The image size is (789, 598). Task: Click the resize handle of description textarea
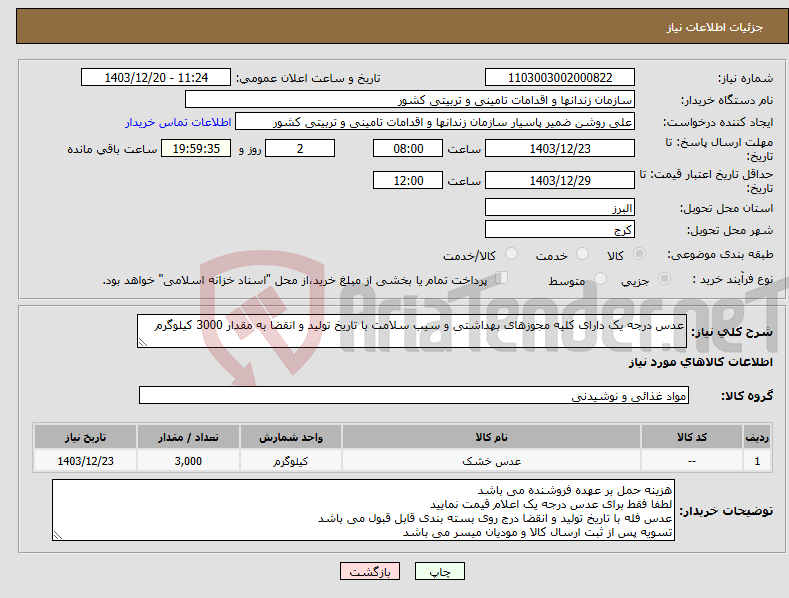[x=143, y=342]
